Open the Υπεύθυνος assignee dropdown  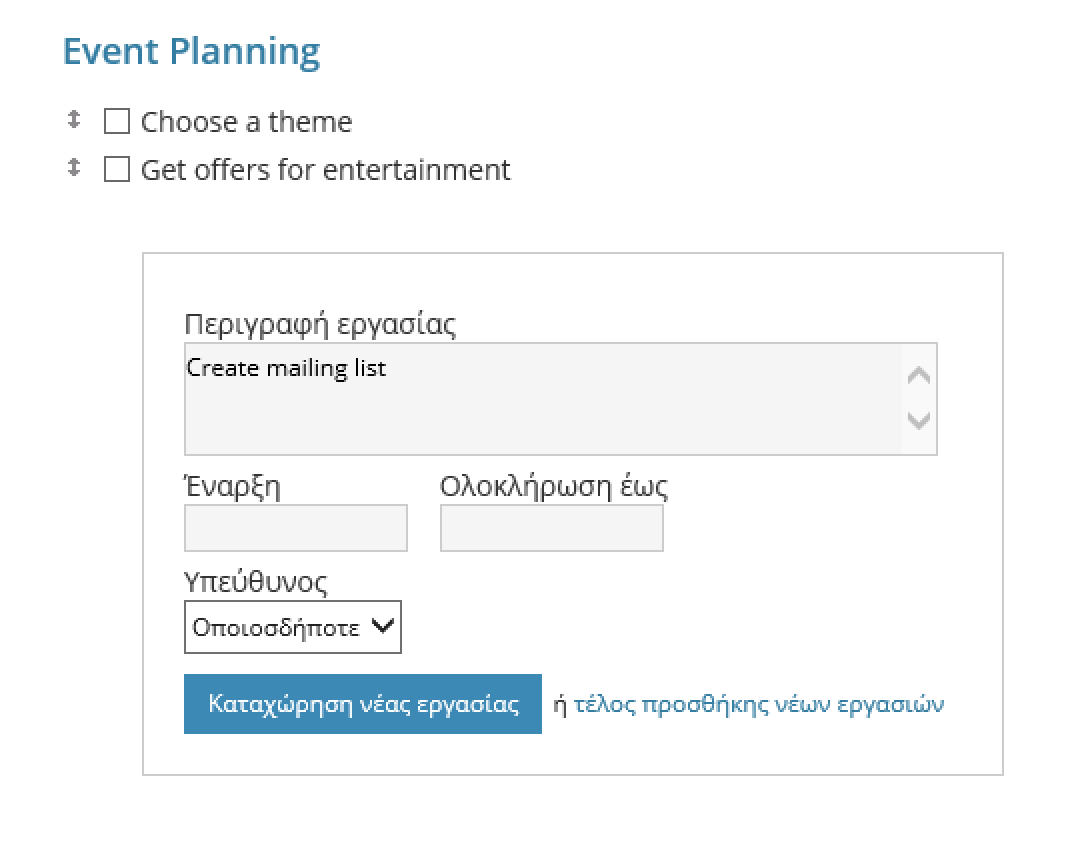click(x=293, y=627)
